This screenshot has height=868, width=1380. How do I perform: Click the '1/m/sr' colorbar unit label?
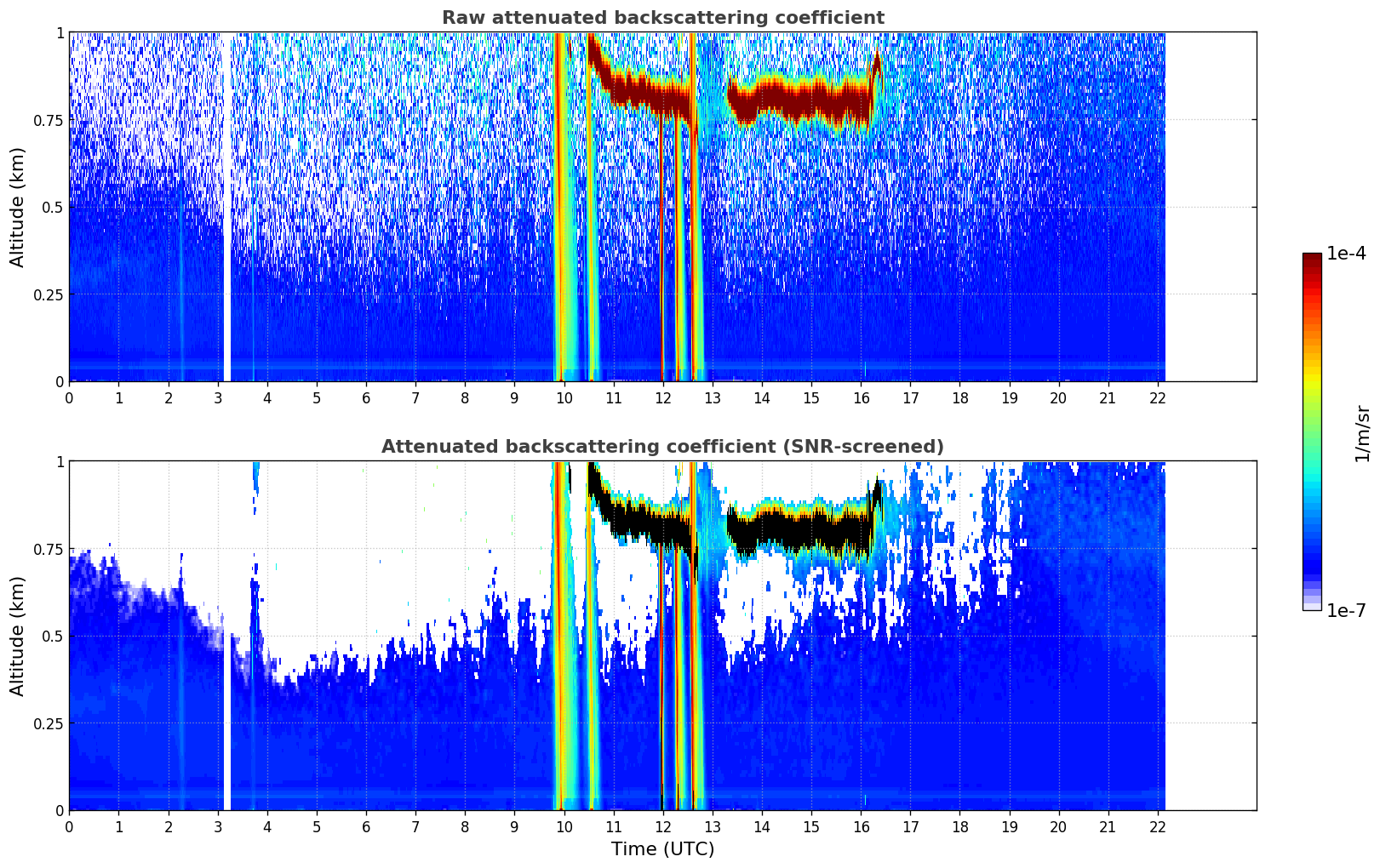point(1362,432)
